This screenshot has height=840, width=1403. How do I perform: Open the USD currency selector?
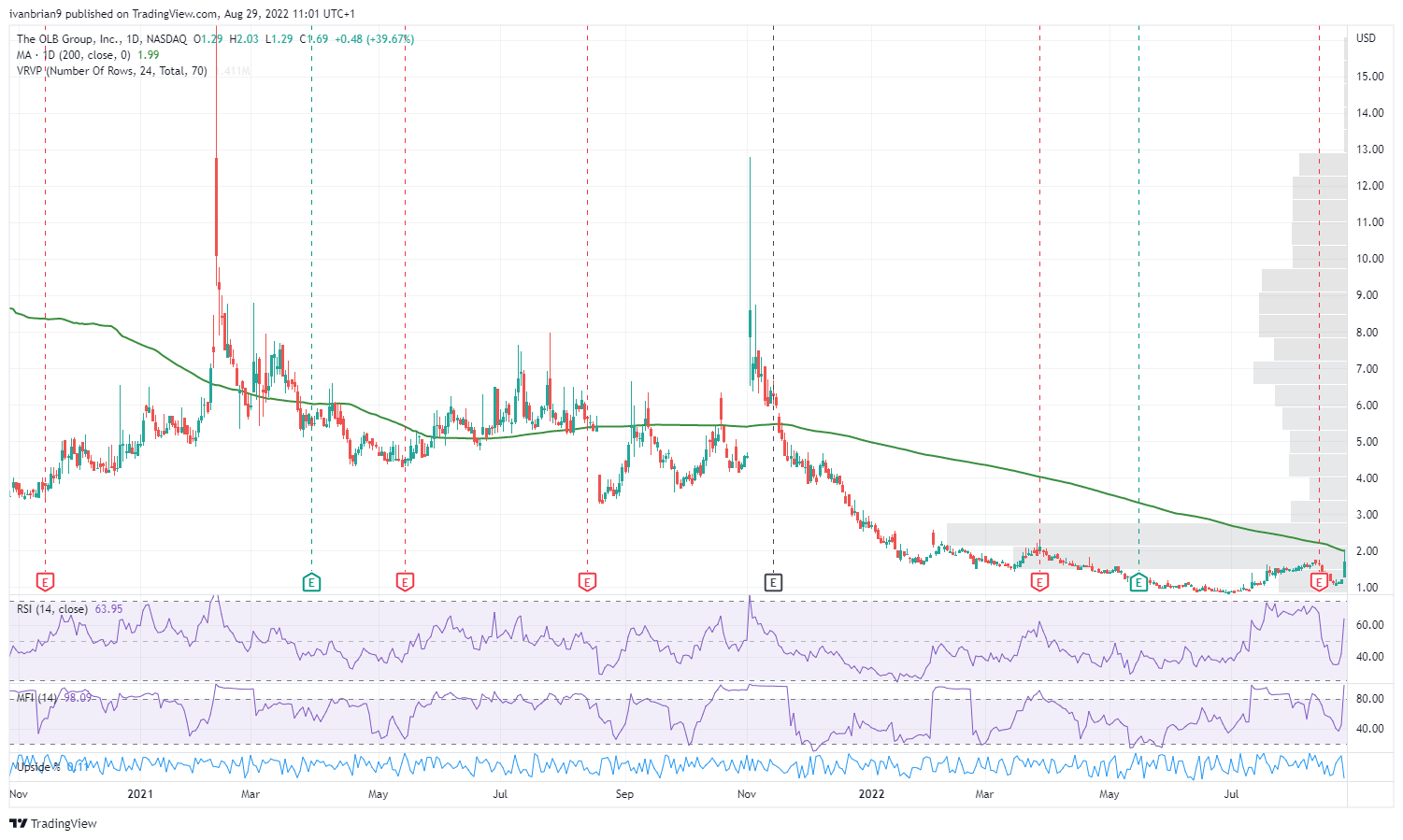point(1366,38)
